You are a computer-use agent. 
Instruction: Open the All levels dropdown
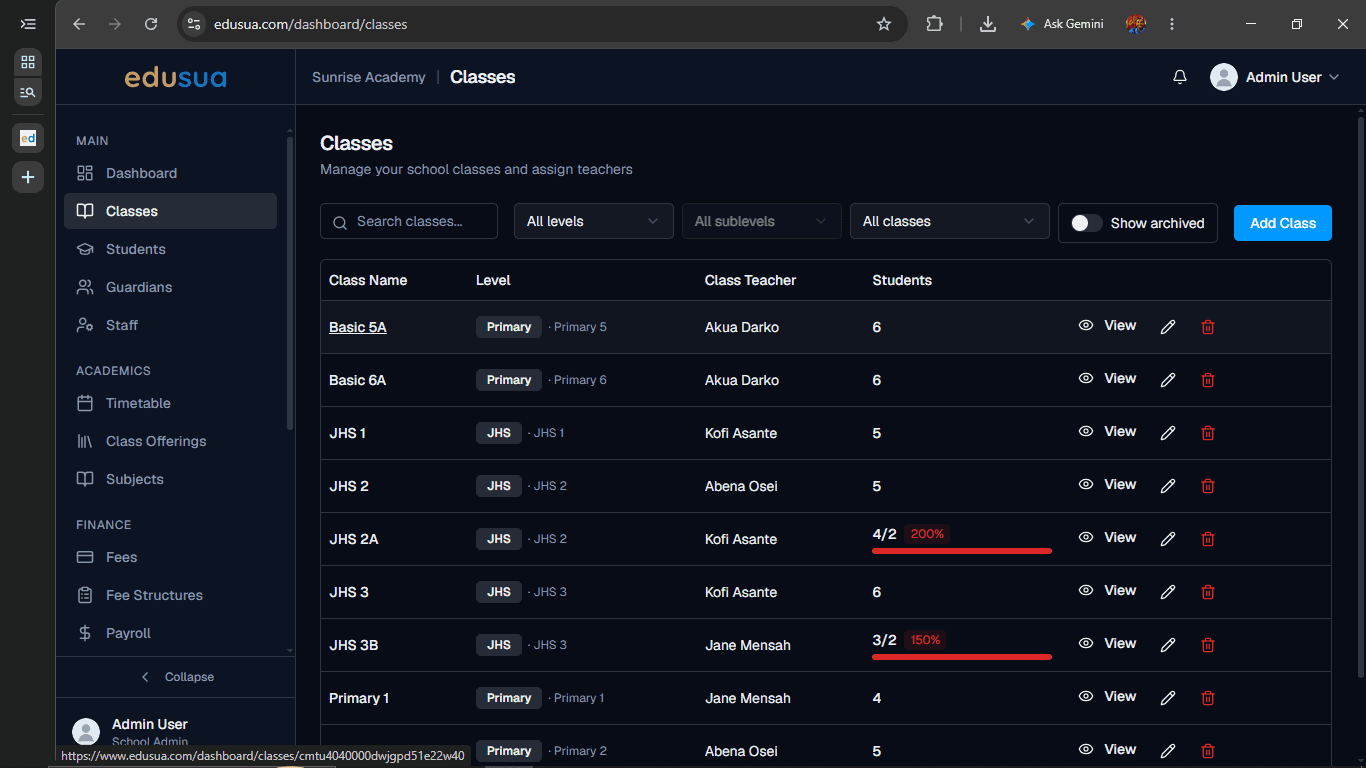(x=594, y=221)
